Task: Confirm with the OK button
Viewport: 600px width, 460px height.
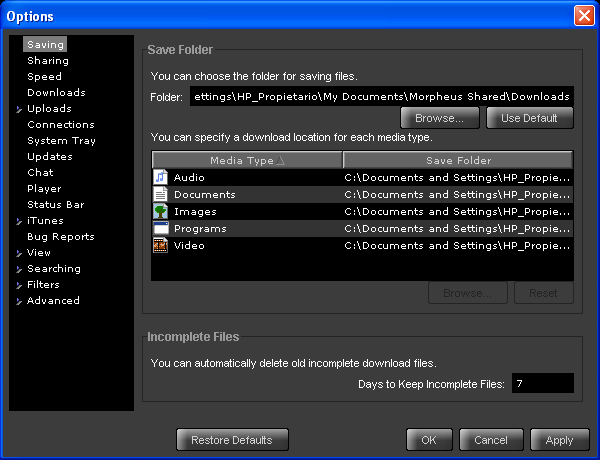Action: [429, 440]
